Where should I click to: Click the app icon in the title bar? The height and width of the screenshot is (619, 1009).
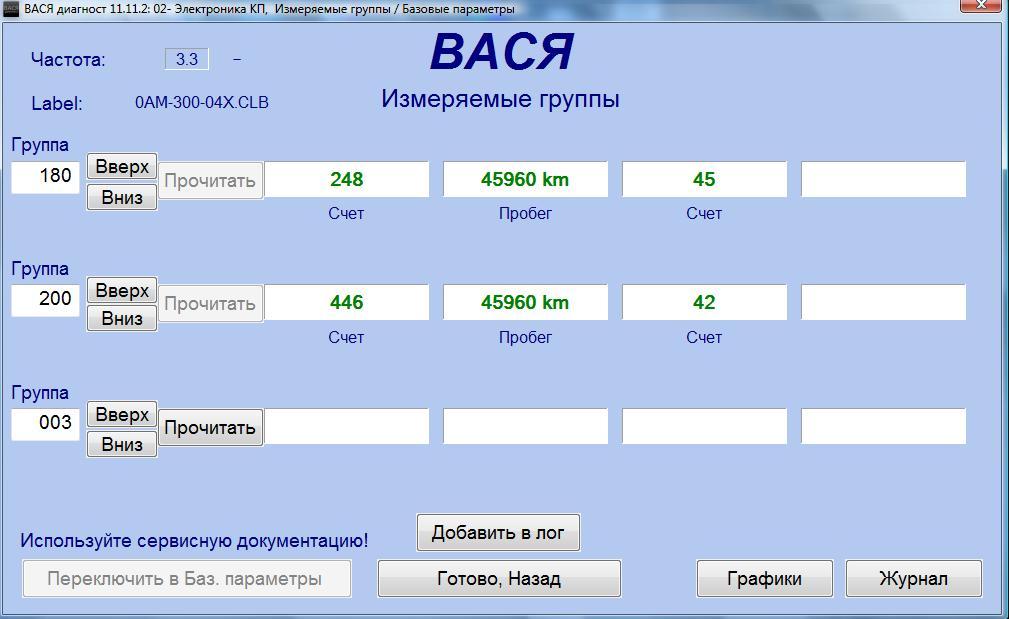coord(10,9)
